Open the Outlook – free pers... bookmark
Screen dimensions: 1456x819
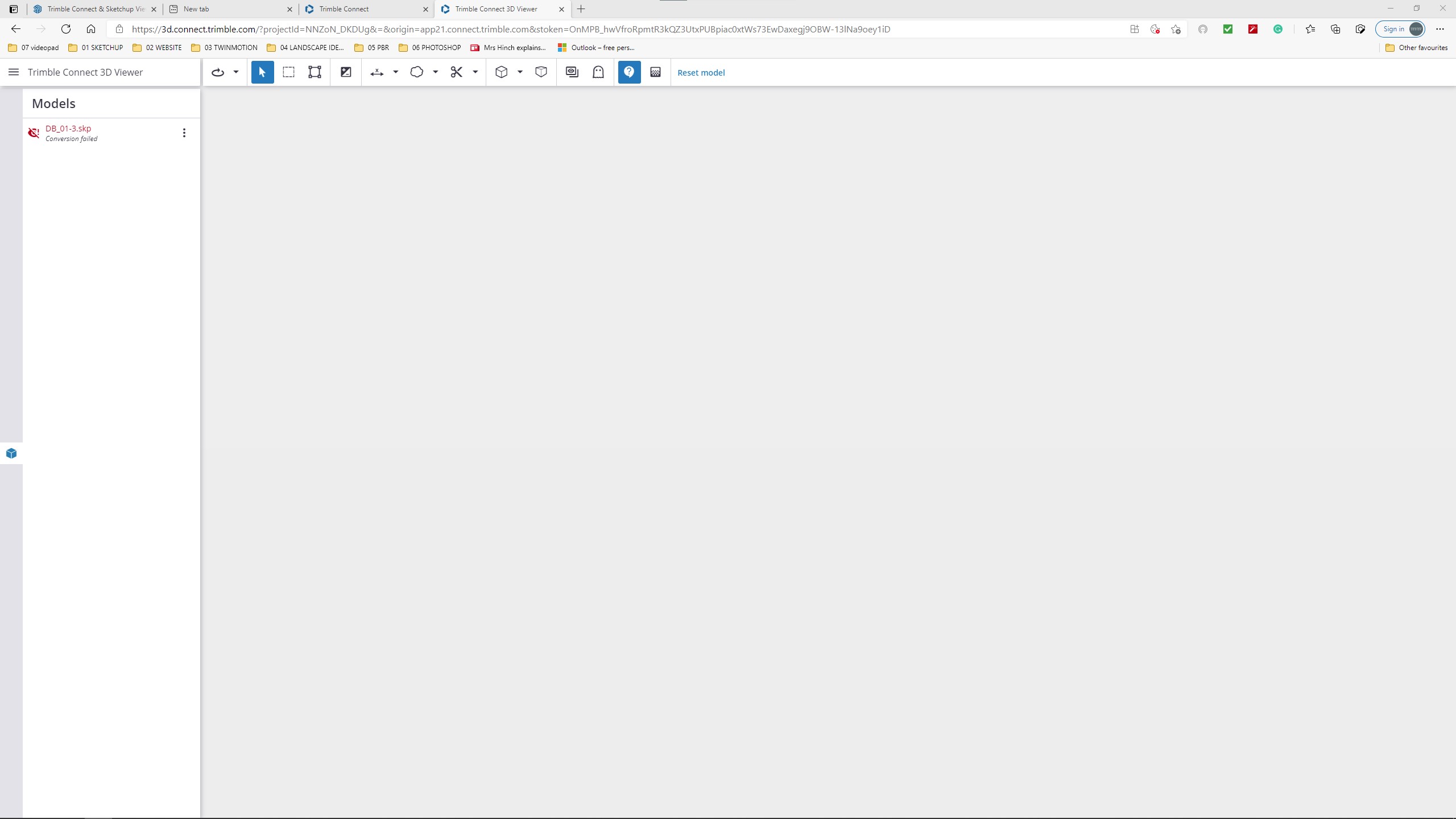pos(596,48)
